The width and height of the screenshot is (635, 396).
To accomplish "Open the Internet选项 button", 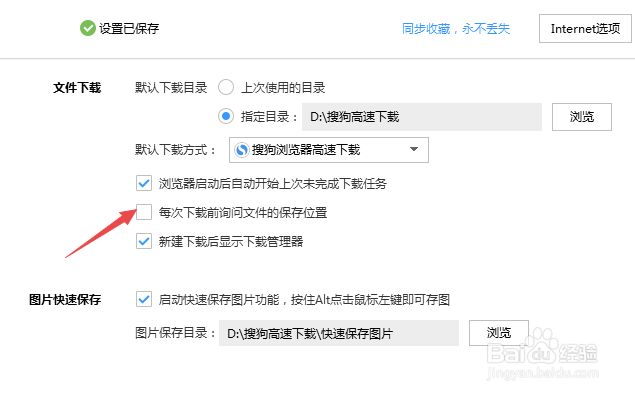I will pos(585,28).
